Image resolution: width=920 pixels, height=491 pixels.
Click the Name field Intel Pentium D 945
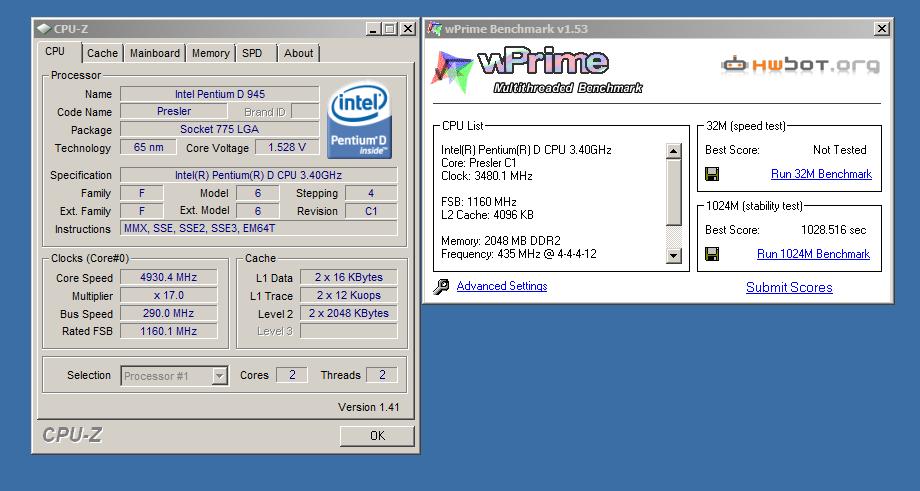[220, 94]
